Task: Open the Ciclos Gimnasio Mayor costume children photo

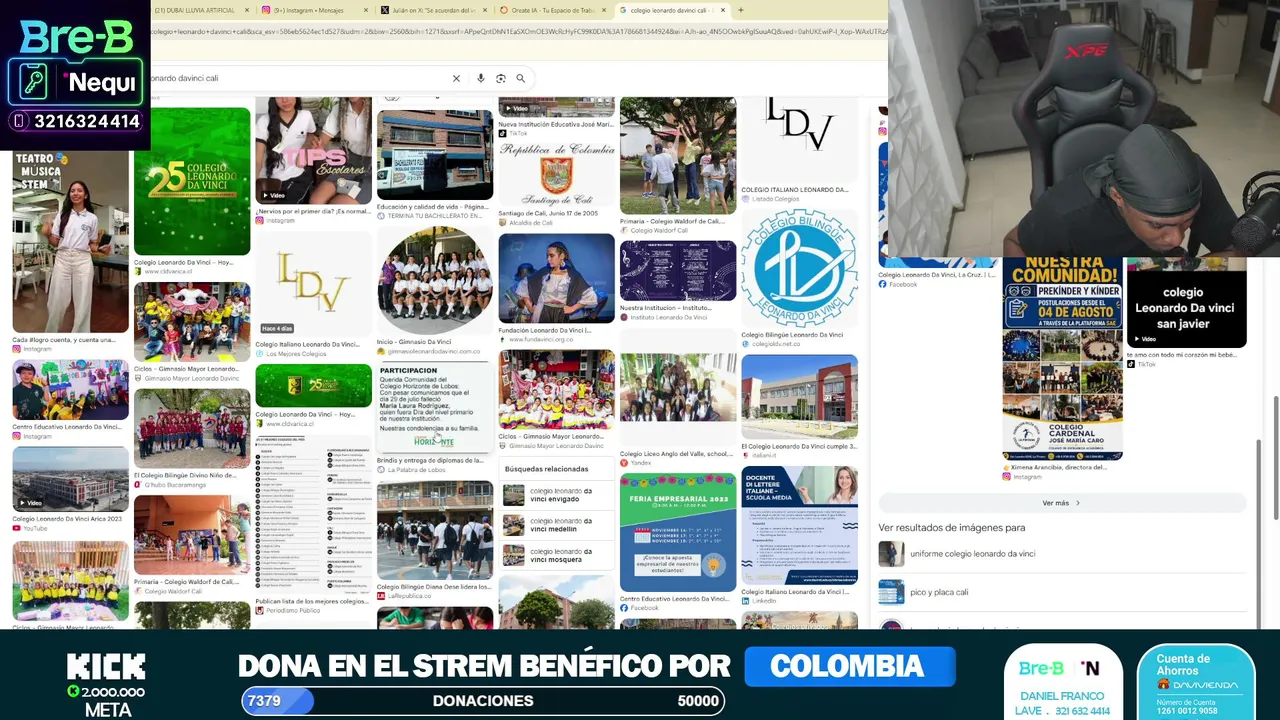Action: tap(556, 389)
